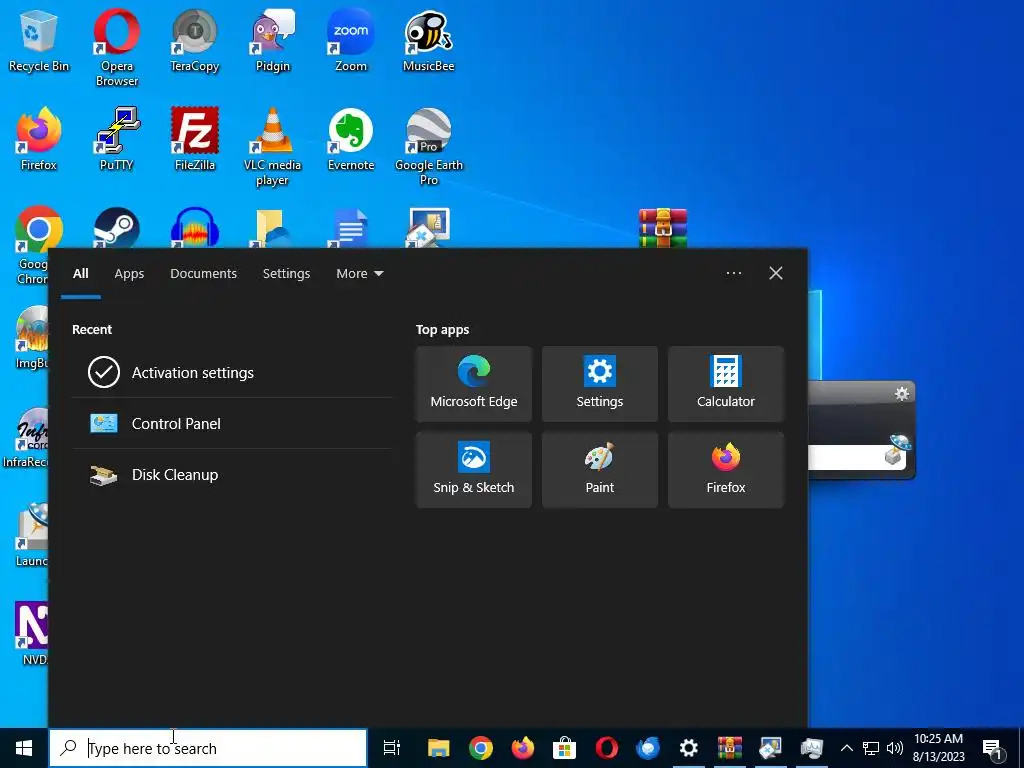Open Firefox desktop shortcut
The image size is (1024, 768).
39,139
